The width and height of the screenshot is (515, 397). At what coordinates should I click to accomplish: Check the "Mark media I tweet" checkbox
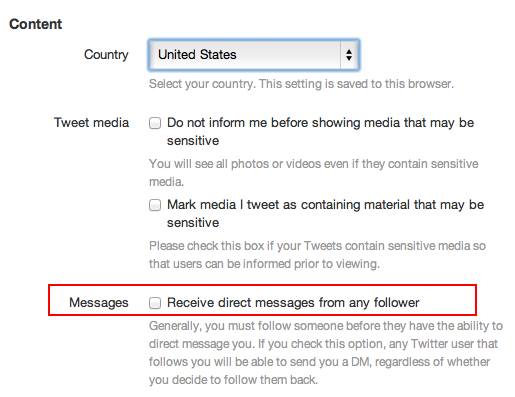(x=155, y=205)
